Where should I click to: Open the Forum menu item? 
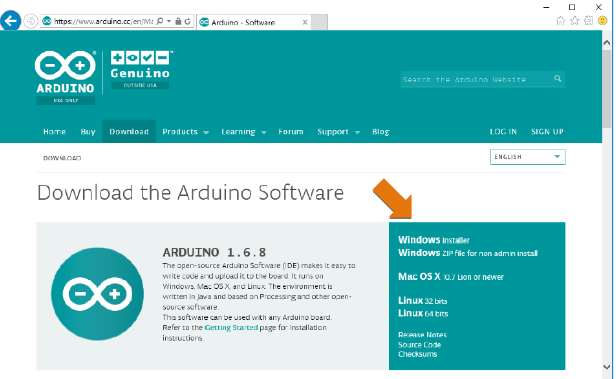click(291, 132)
